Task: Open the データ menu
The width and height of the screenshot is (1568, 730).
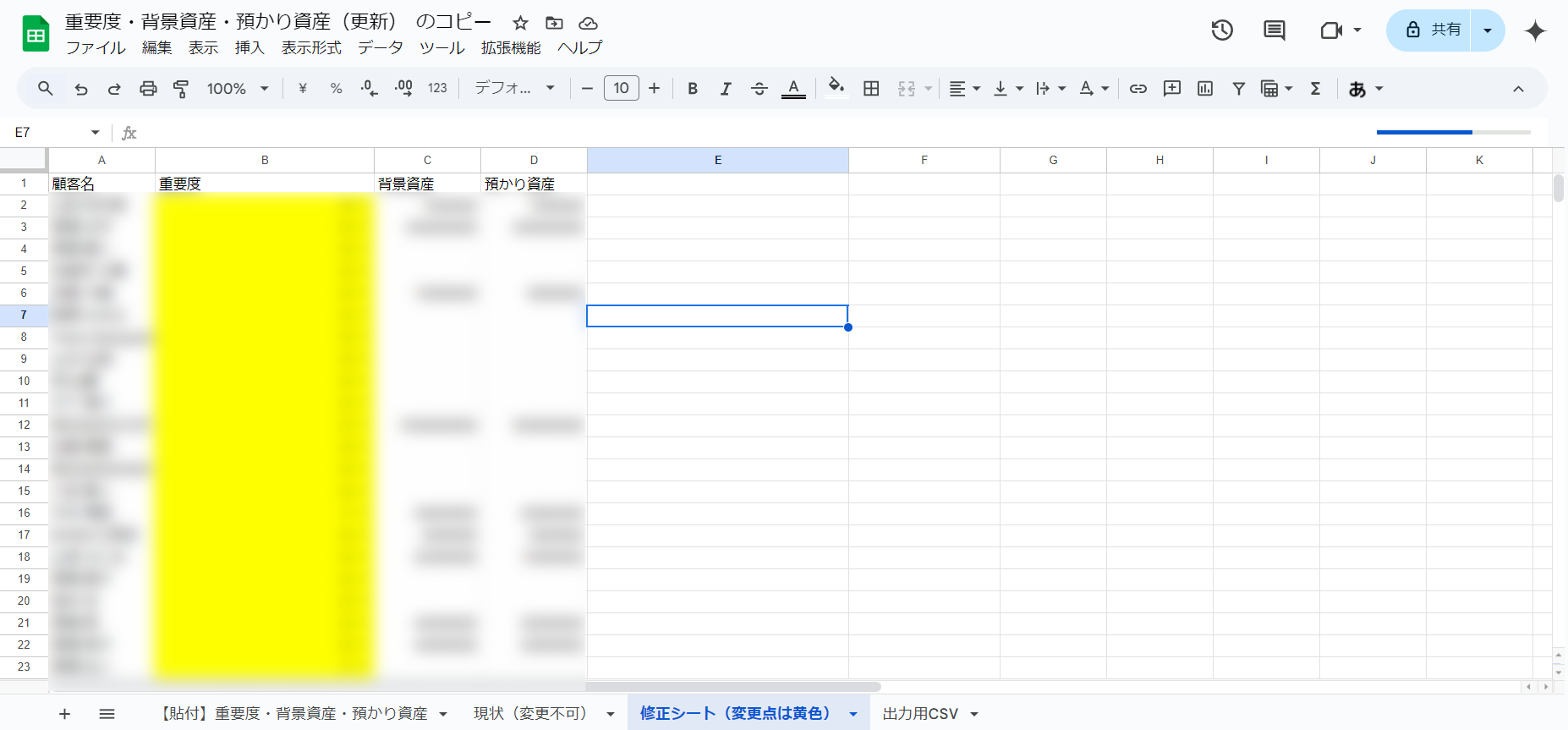Action: tap(380, 47)
